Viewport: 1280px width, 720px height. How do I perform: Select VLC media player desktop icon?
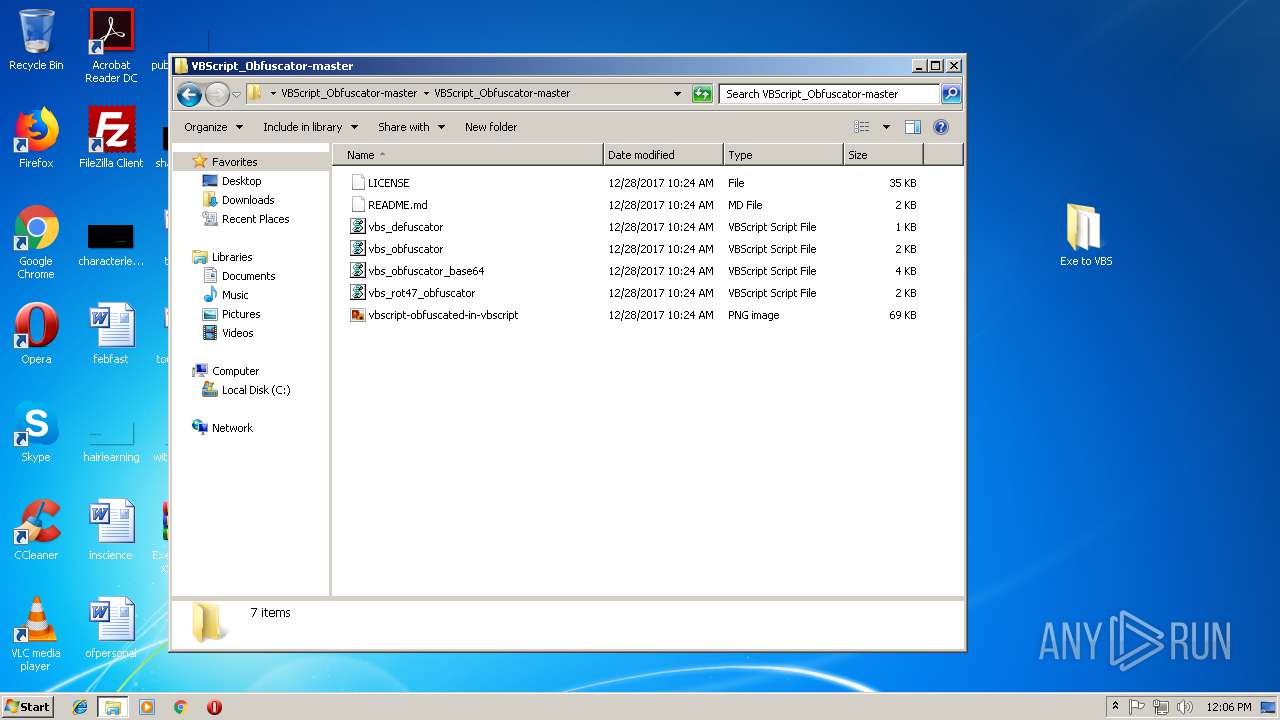pos(36,634)
